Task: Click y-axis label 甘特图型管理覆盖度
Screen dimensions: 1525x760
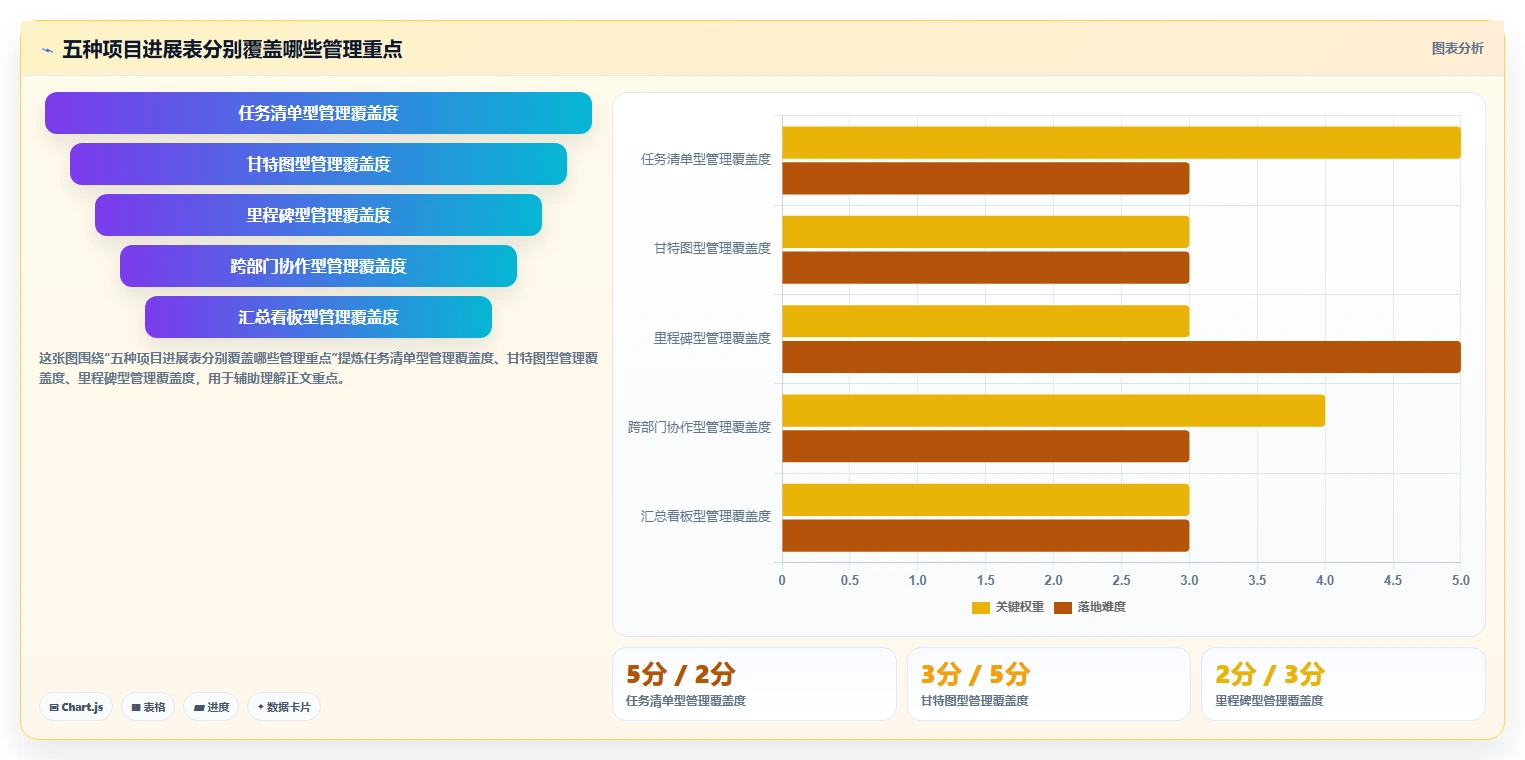Action: [x=712, y=248]
